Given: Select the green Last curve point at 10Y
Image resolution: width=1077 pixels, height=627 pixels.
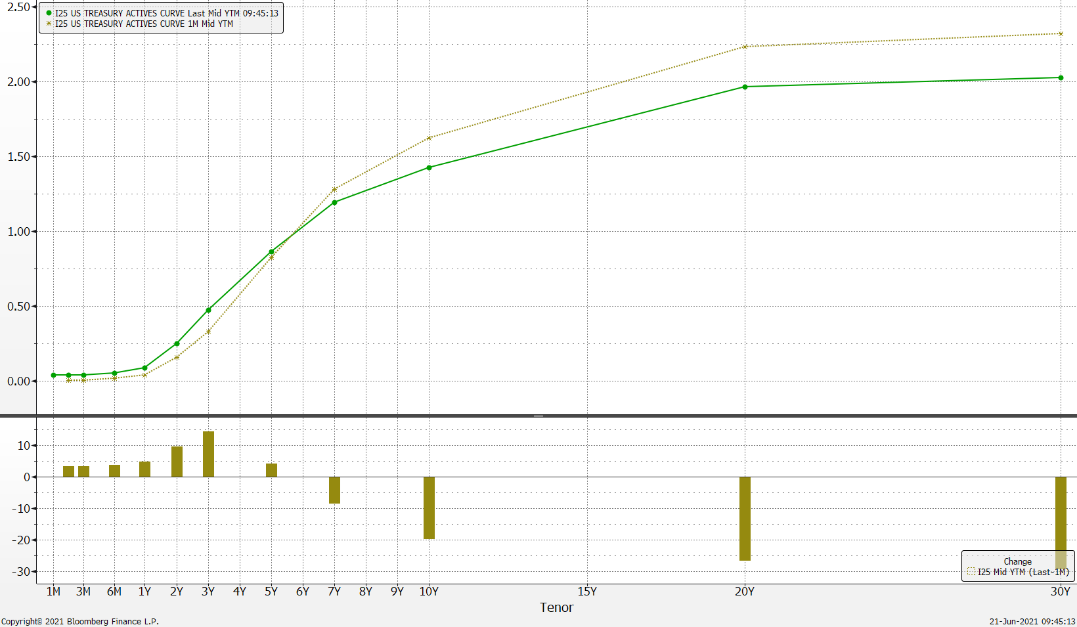Looking at the screenshot, I should (429, 167).
